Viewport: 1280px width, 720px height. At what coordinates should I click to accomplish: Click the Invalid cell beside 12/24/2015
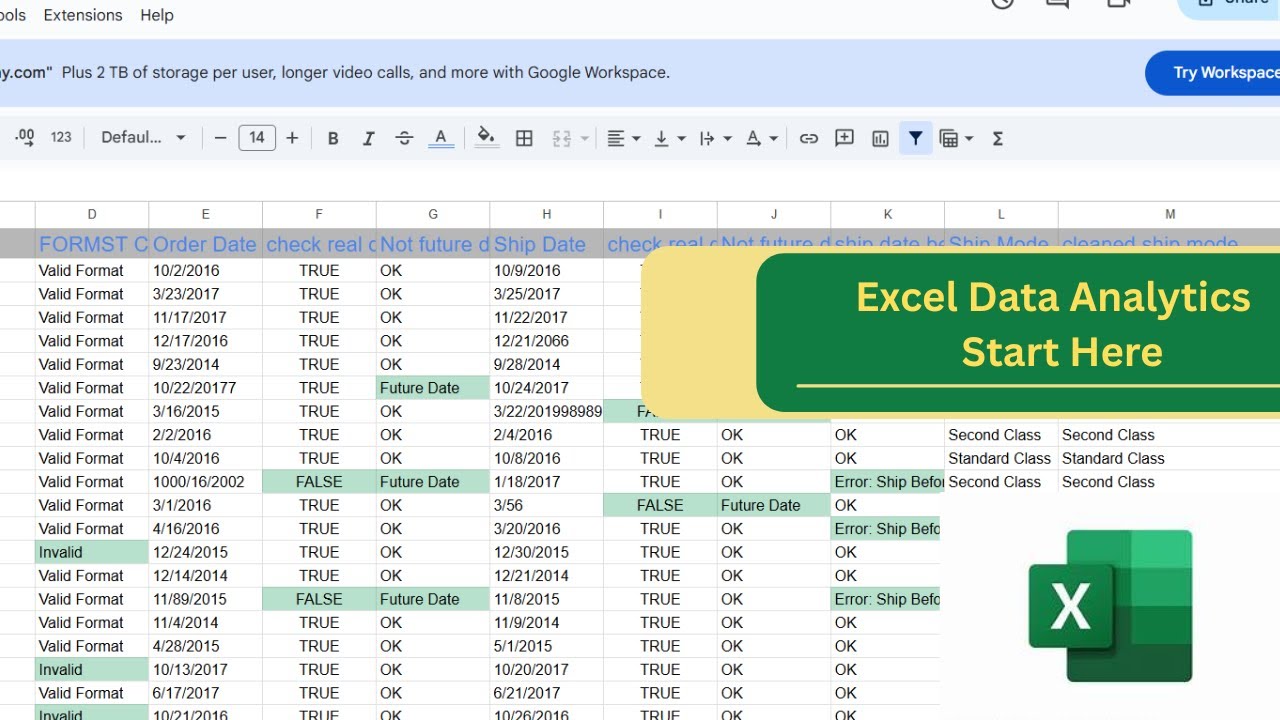[92, 552]
